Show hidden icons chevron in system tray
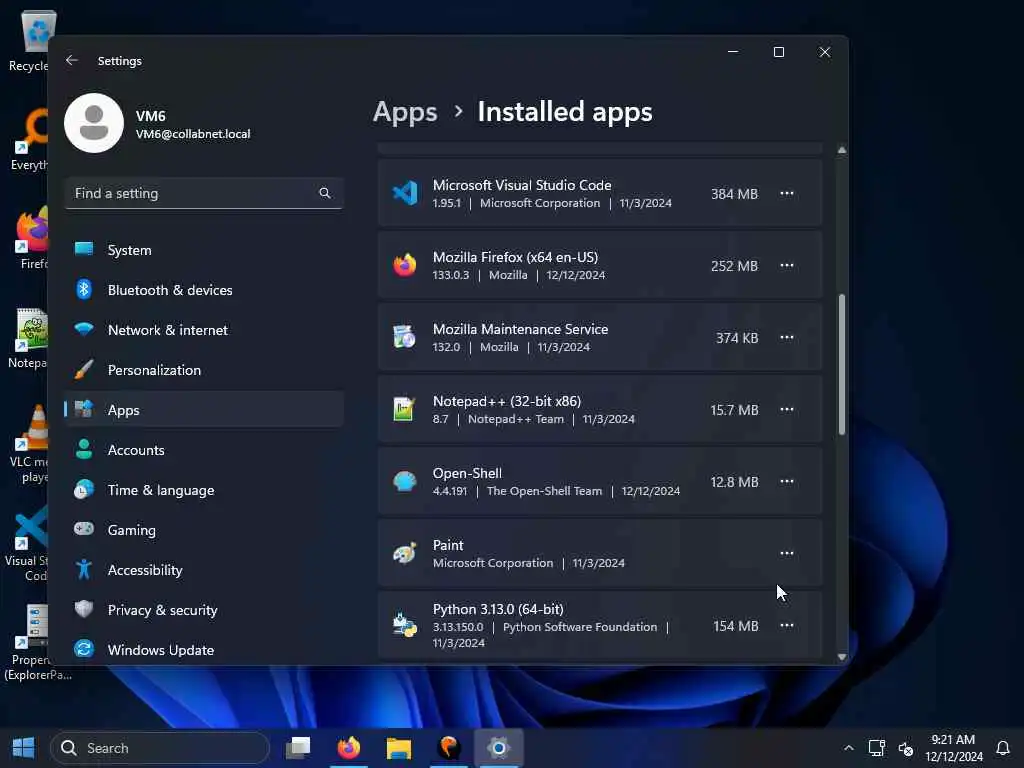Image resolution: width=1024 pixels, height=768 pixels. tap(848, 748)
